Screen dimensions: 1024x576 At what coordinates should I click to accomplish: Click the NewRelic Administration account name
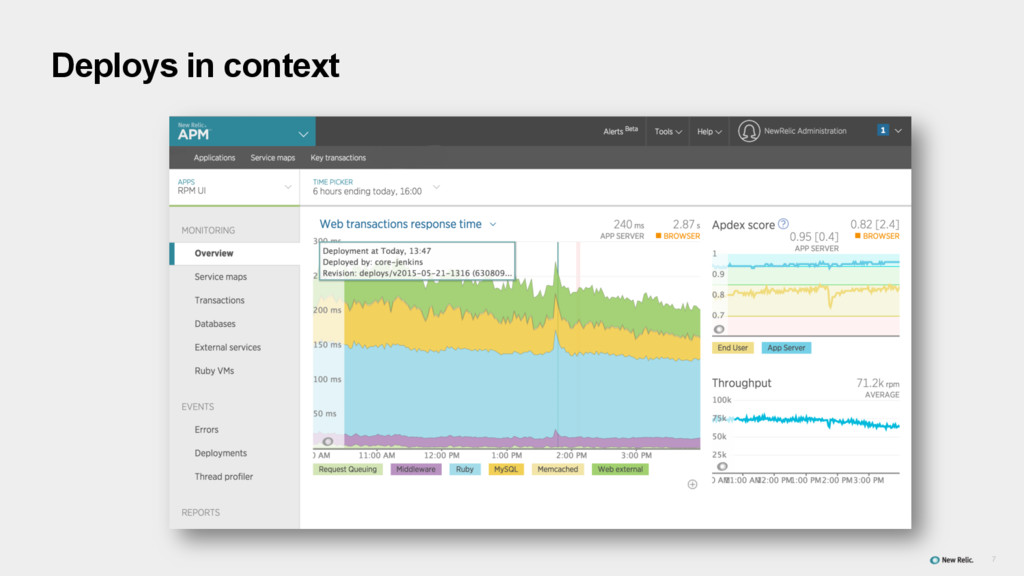tap(805, 131)
